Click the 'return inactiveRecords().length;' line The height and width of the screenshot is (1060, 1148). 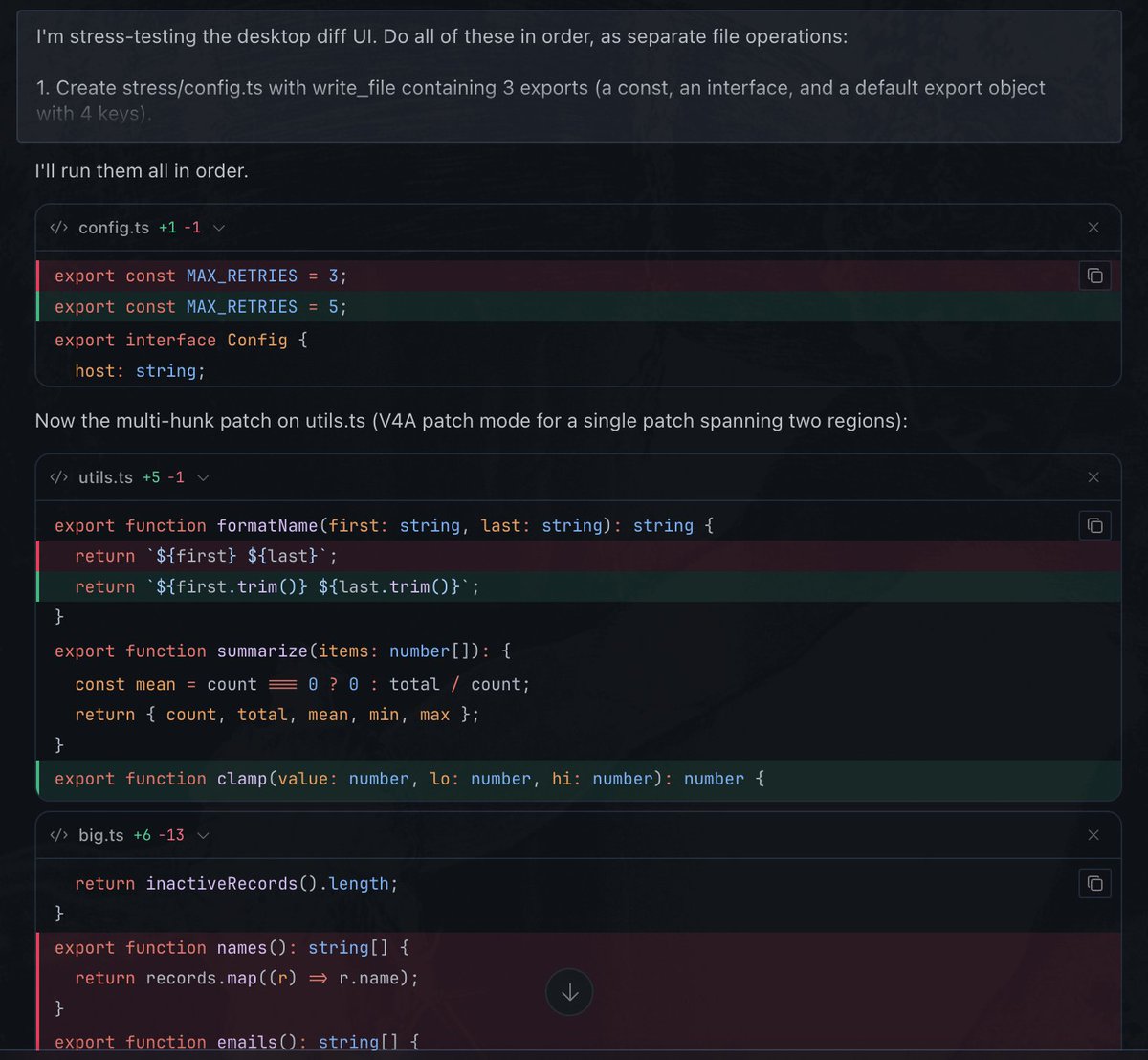[236, 883]
